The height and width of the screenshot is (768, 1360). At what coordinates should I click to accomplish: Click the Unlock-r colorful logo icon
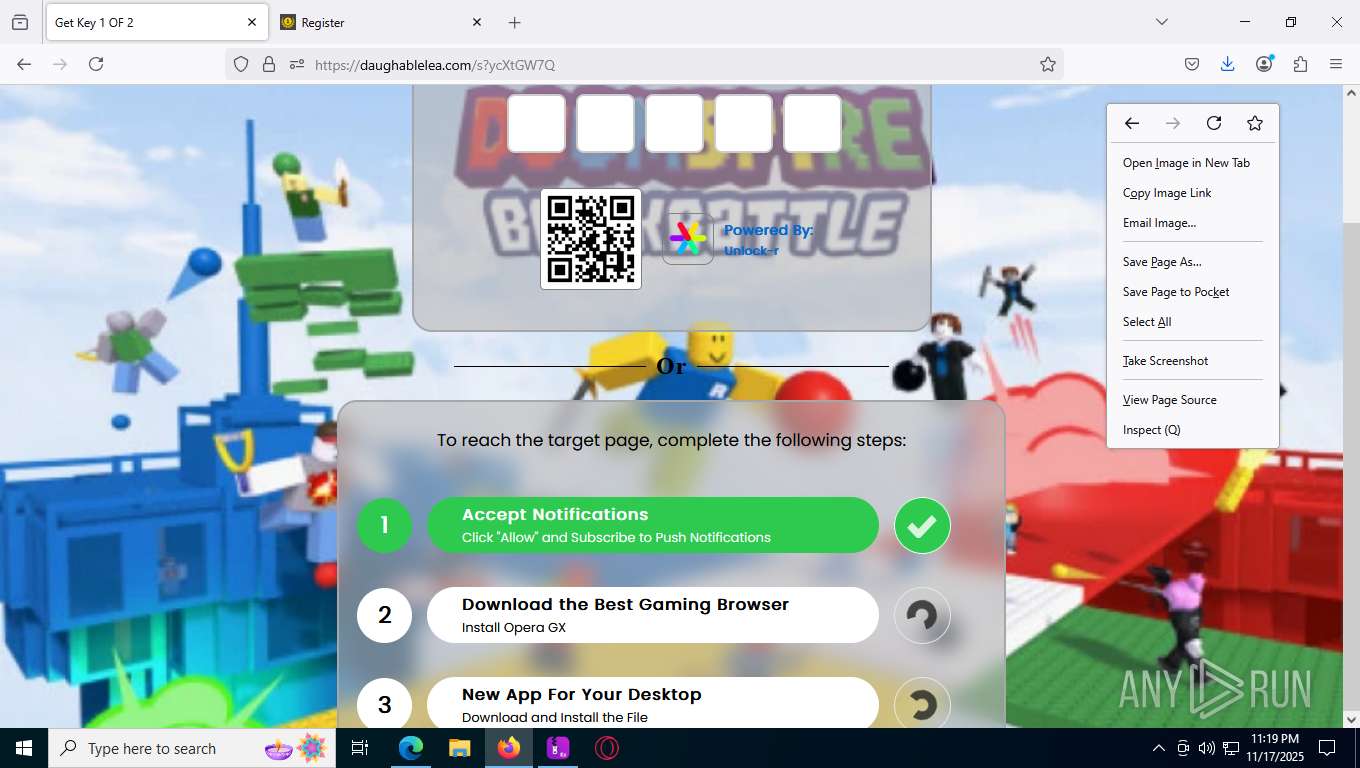(687, 239)
